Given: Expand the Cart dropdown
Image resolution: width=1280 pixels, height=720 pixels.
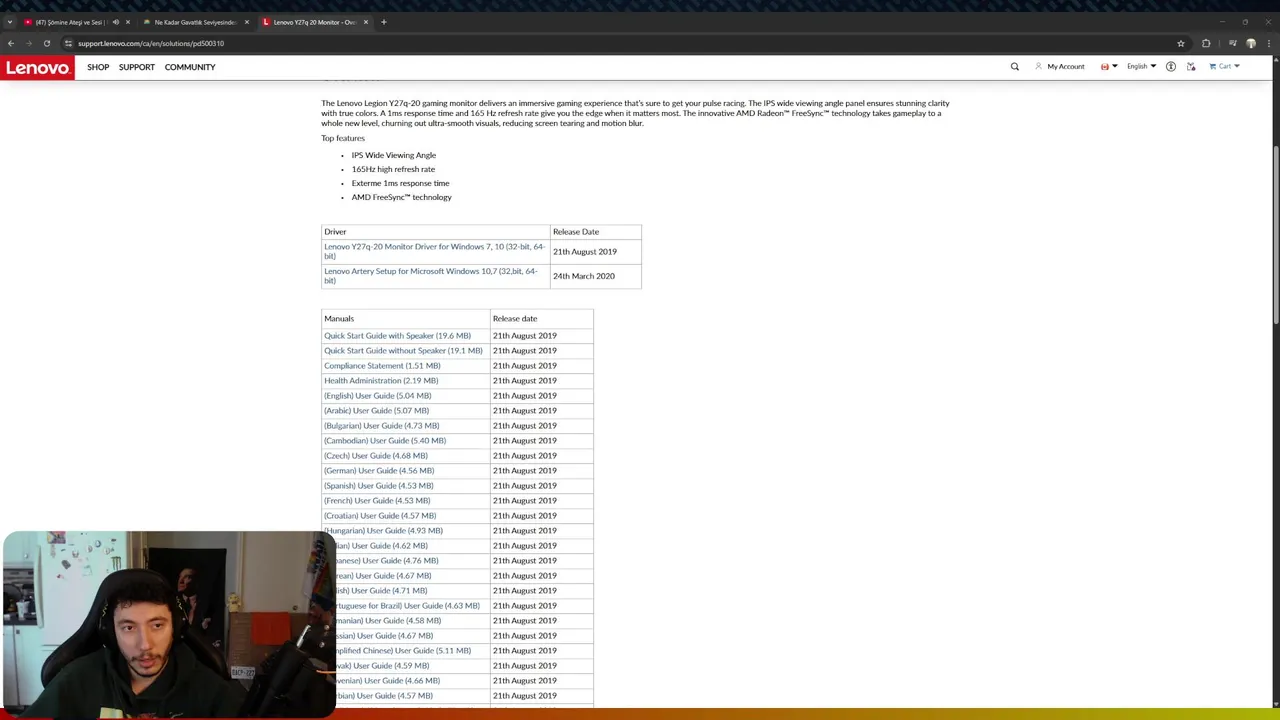Looking at the screenshot, I should tap(1224, 67).
